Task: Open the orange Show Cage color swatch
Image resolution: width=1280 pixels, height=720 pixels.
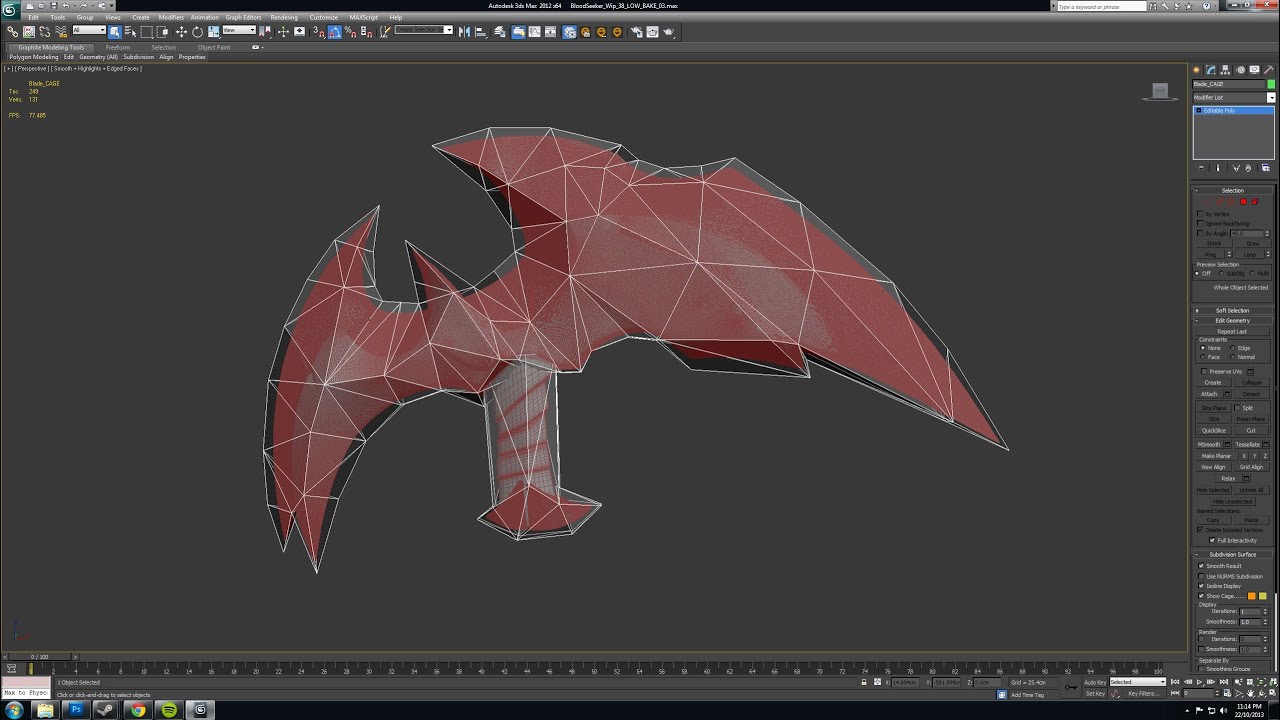Action: [1251, 596]
